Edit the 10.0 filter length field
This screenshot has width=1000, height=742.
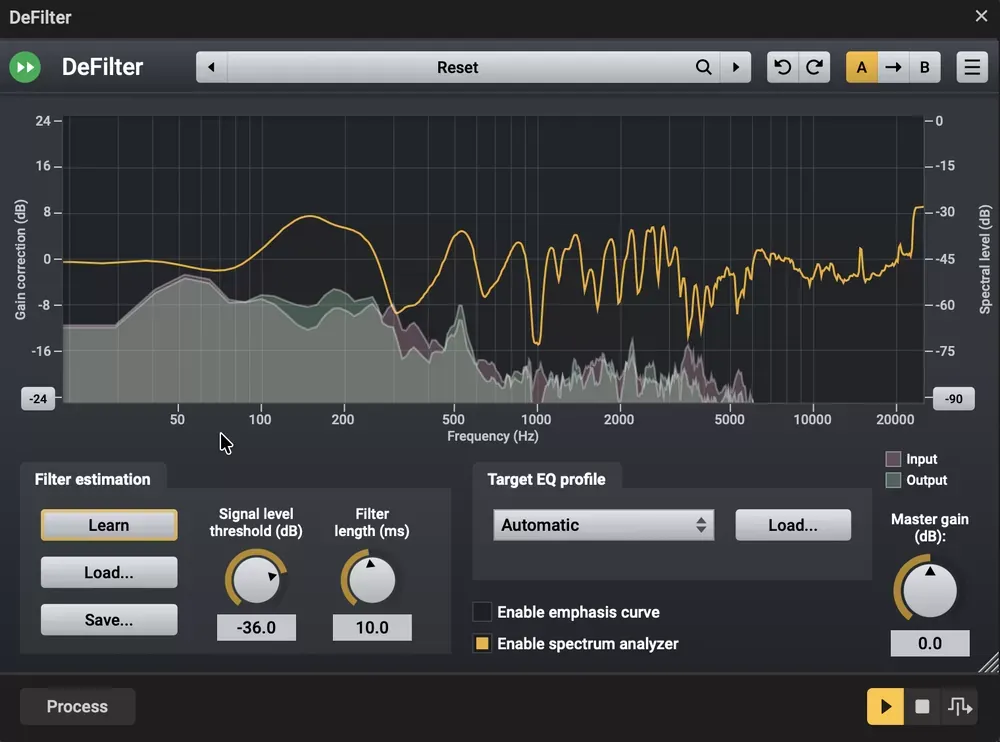(372, 627)
